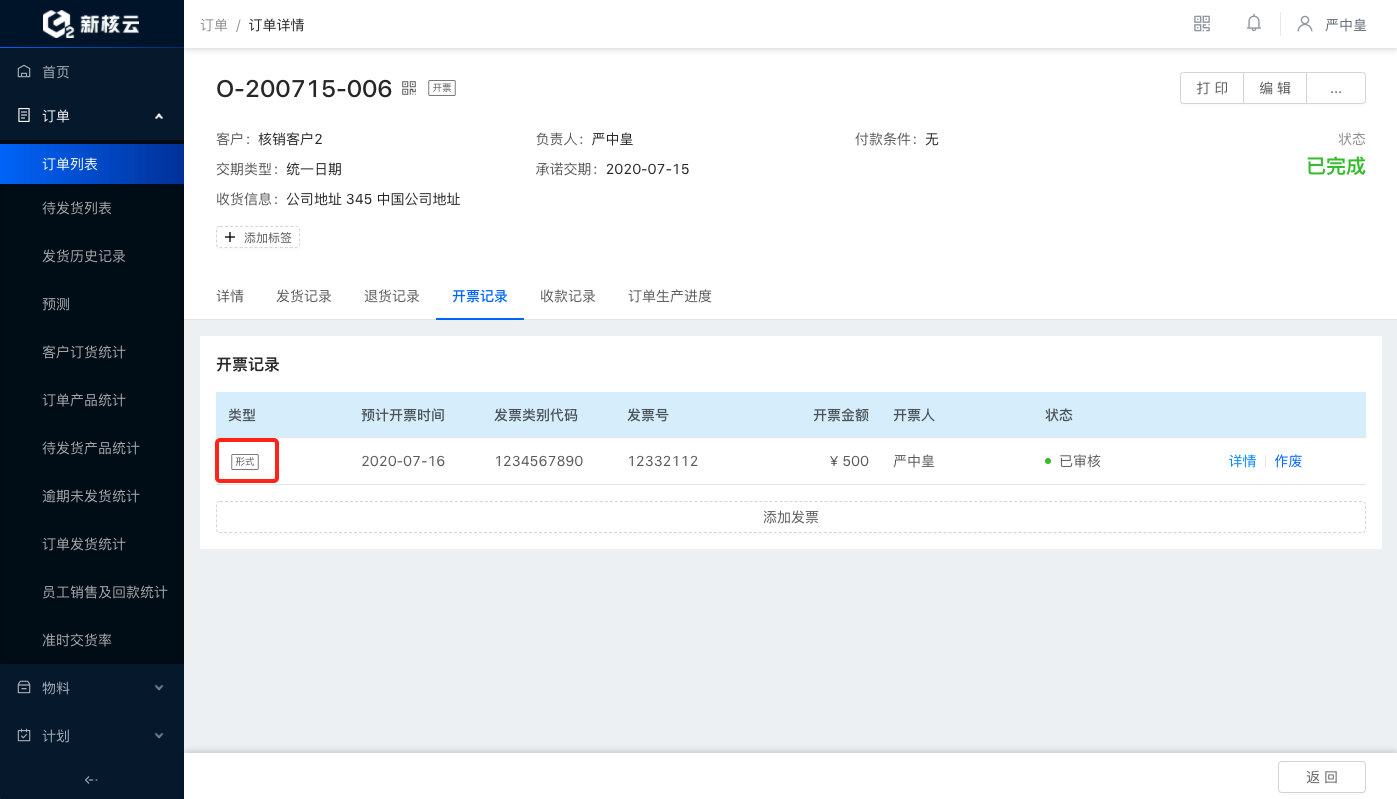The width and height of the screenshot is (1397, 799).
Task: Show QR code beside order number O-200715-006
Action: pos(409,88)
